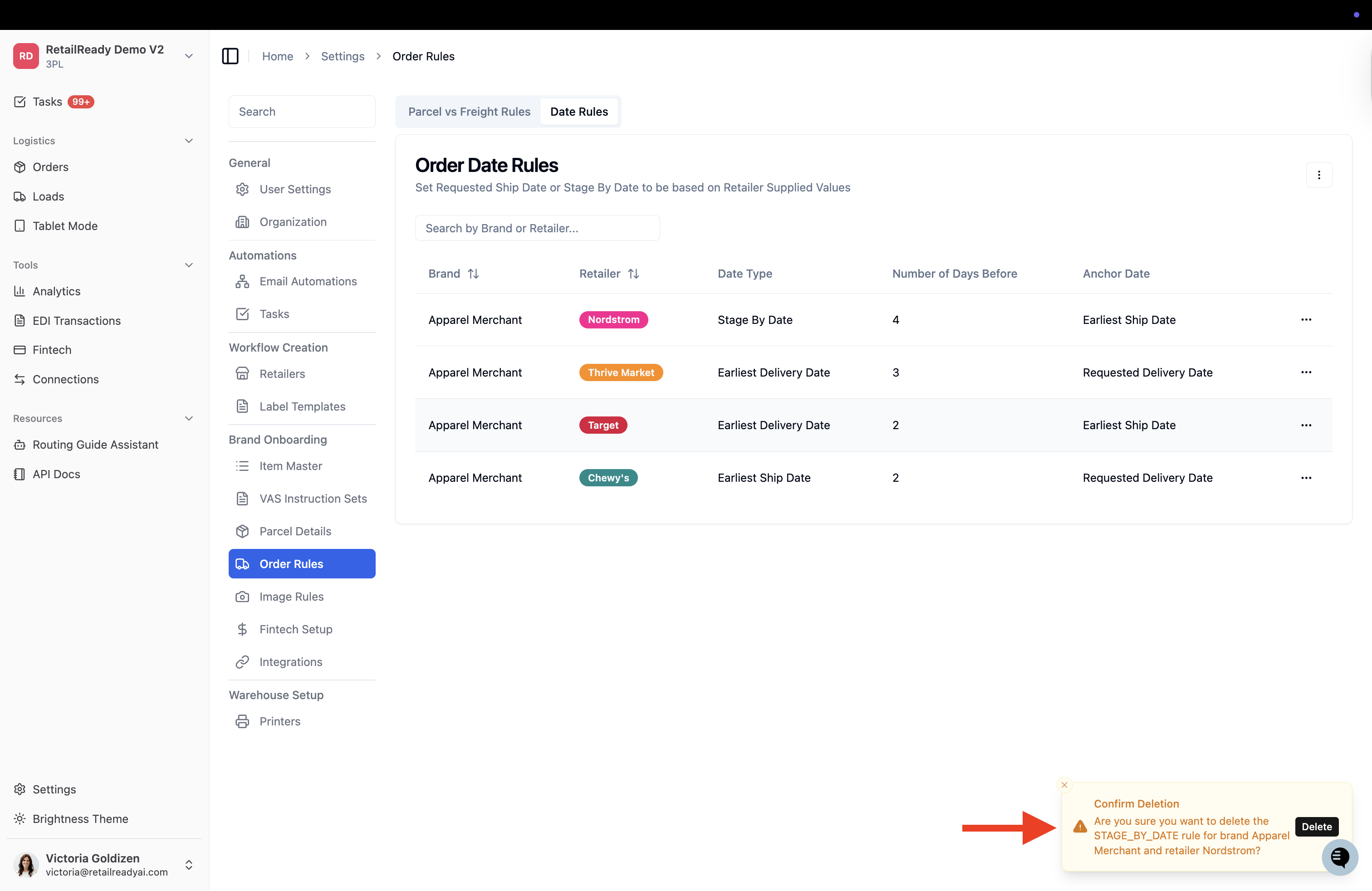1372x891 pixels.
Task: Collapse the Resources section
Action: [x=188, y=418]
